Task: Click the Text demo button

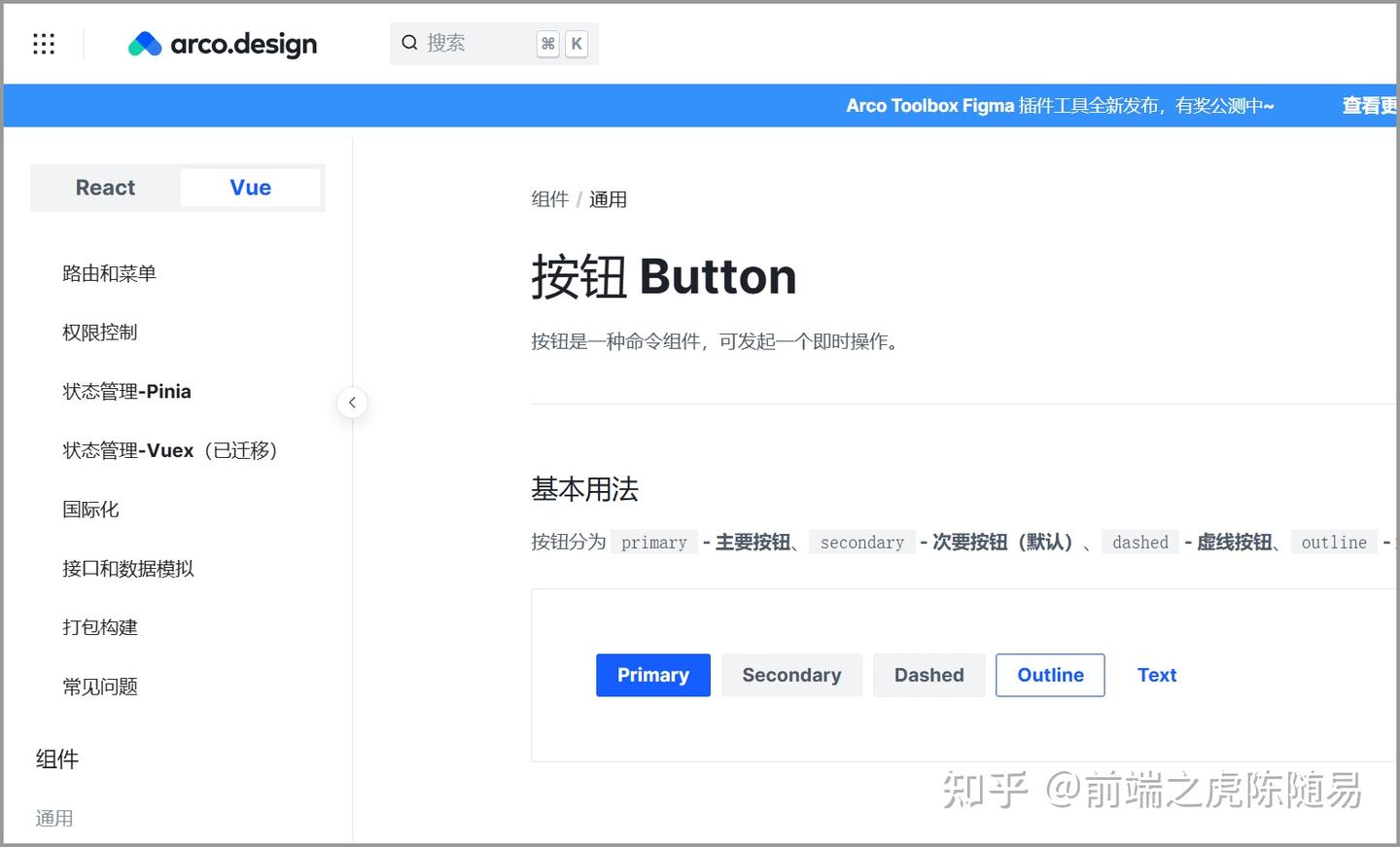Action: (x=1156, y=675)
